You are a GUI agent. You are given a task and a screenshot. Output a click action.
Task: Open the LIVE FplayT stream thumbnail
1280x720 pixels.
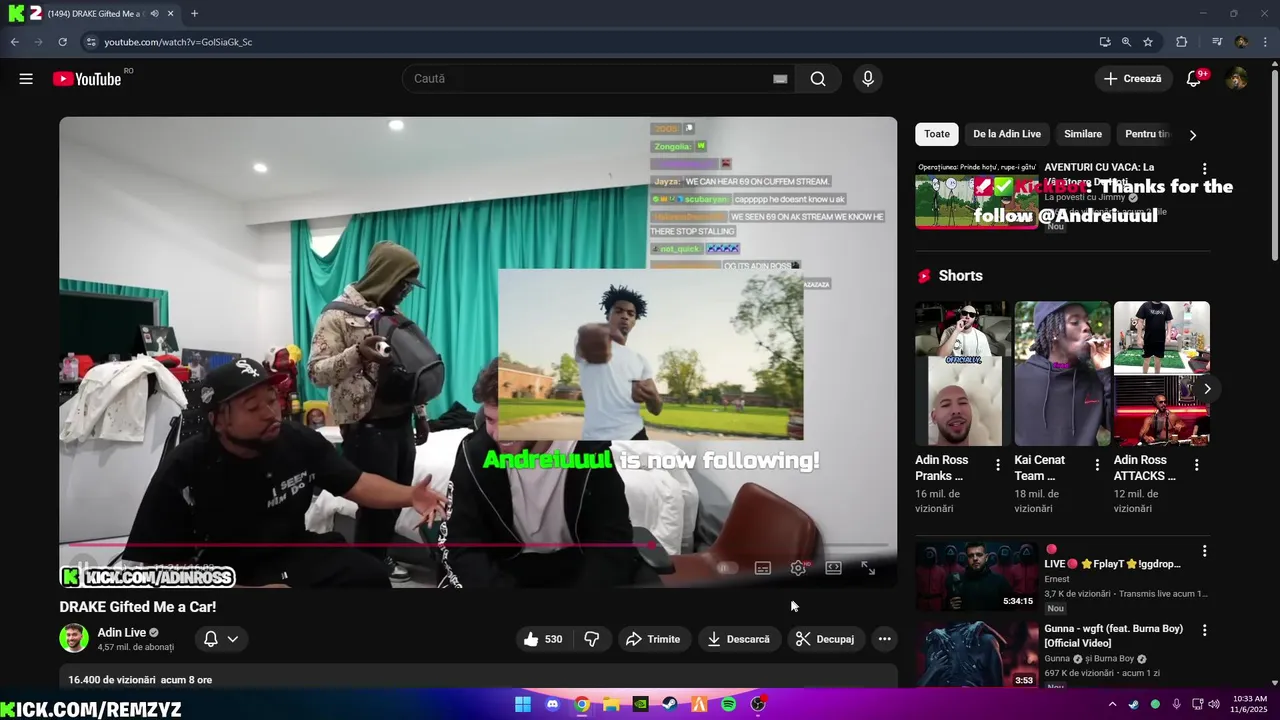click(977, 576)
